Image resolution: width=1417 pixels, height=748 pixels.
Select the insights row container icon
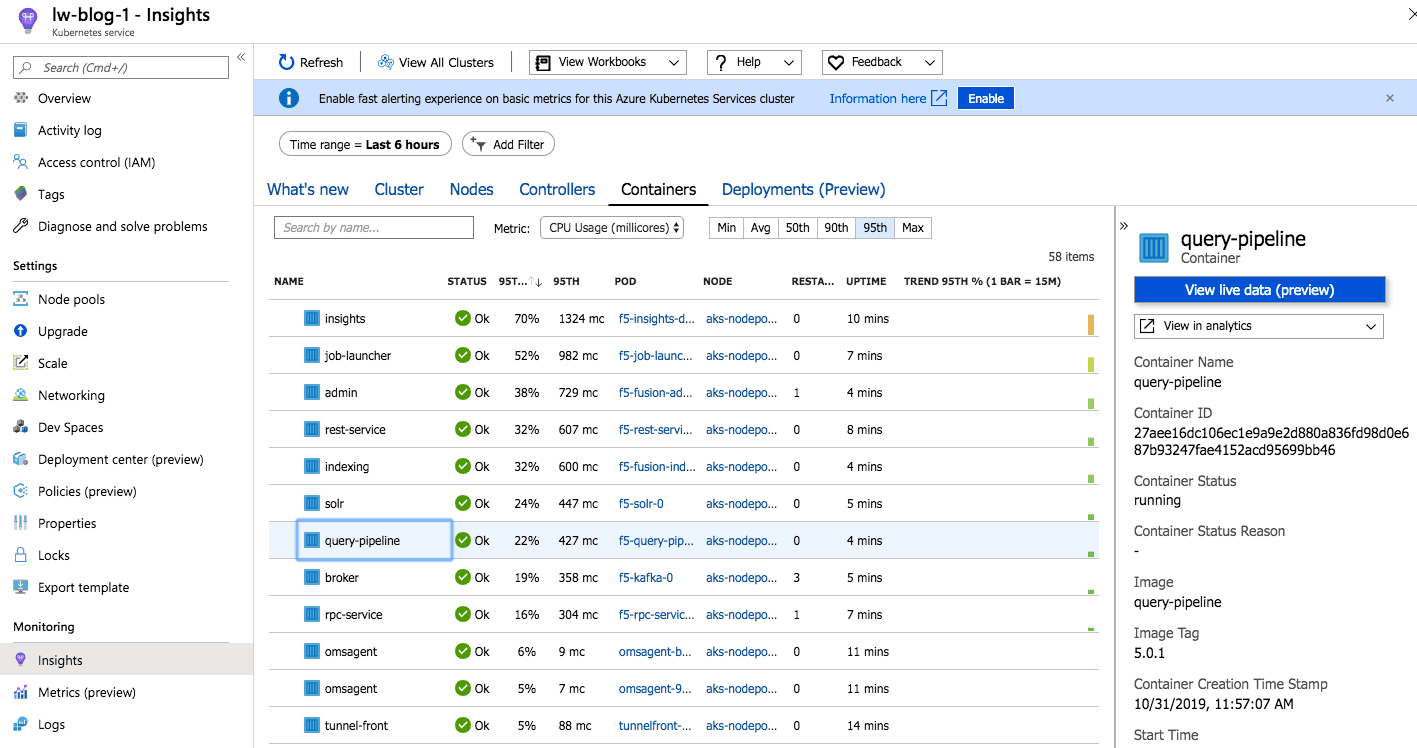pyautogui.click(x=311, y=318)
